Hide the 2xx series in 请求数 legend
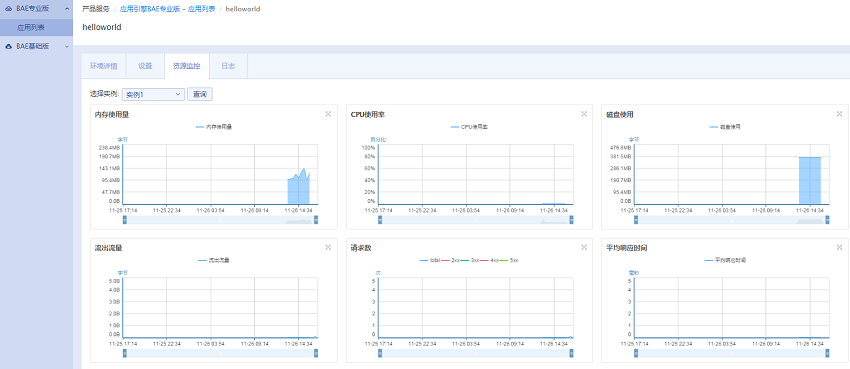This screenshot has width=850, height=369. (451, 260)
